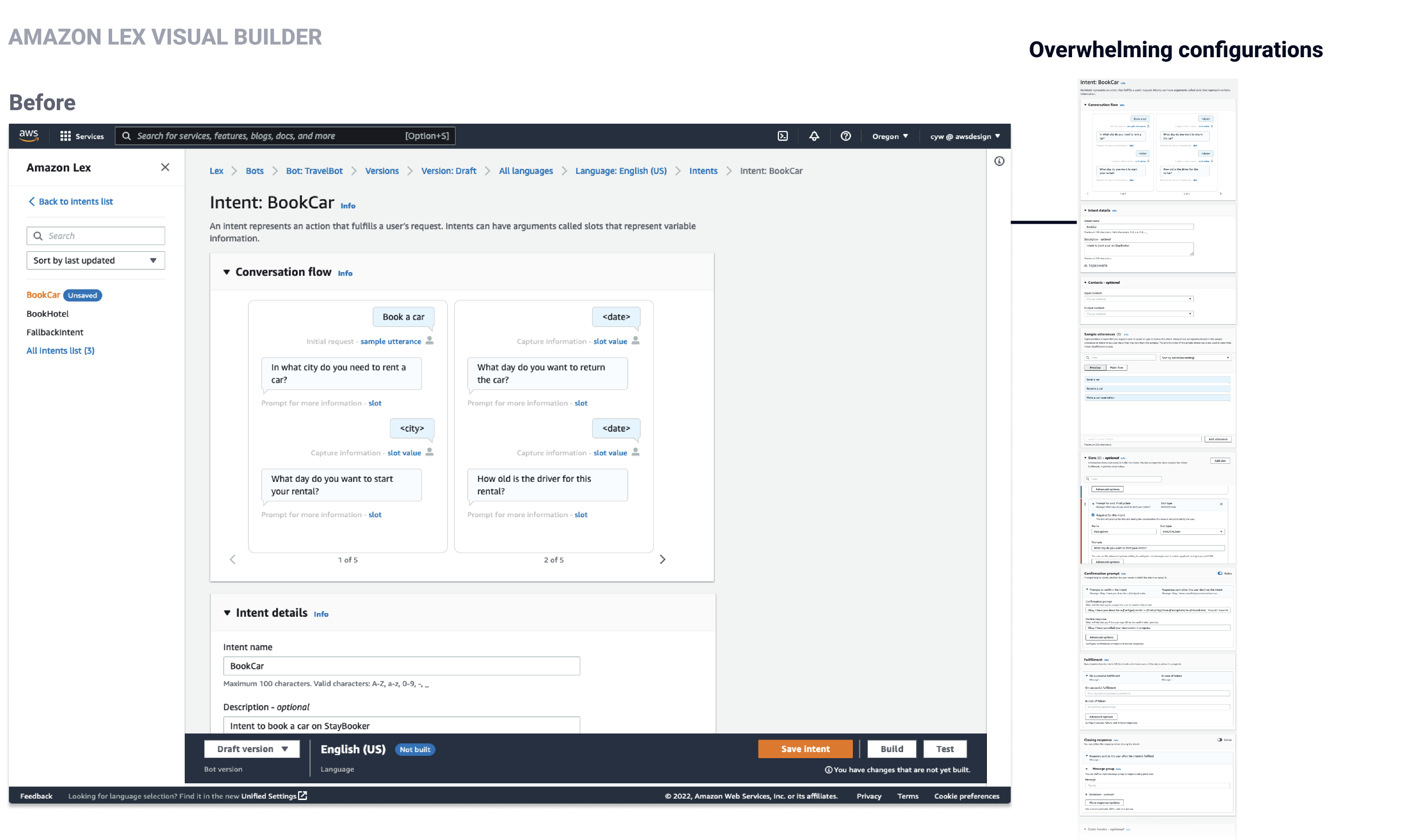Focus the AWS services search field
This screenshot has width=1421, height=840.
285,136
